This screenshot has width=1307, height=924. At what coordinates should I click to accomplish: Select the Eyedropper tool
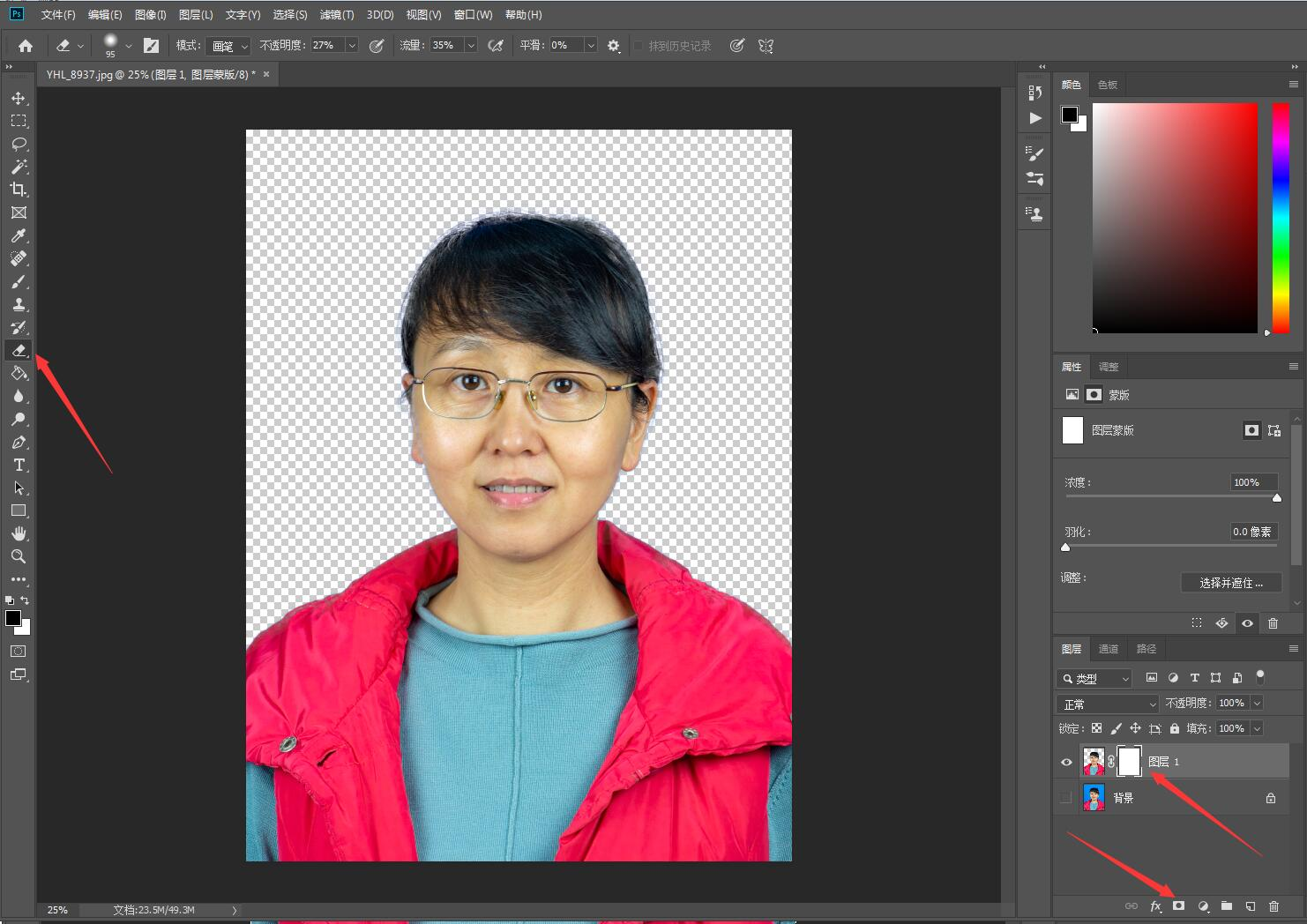coord(19,235)
